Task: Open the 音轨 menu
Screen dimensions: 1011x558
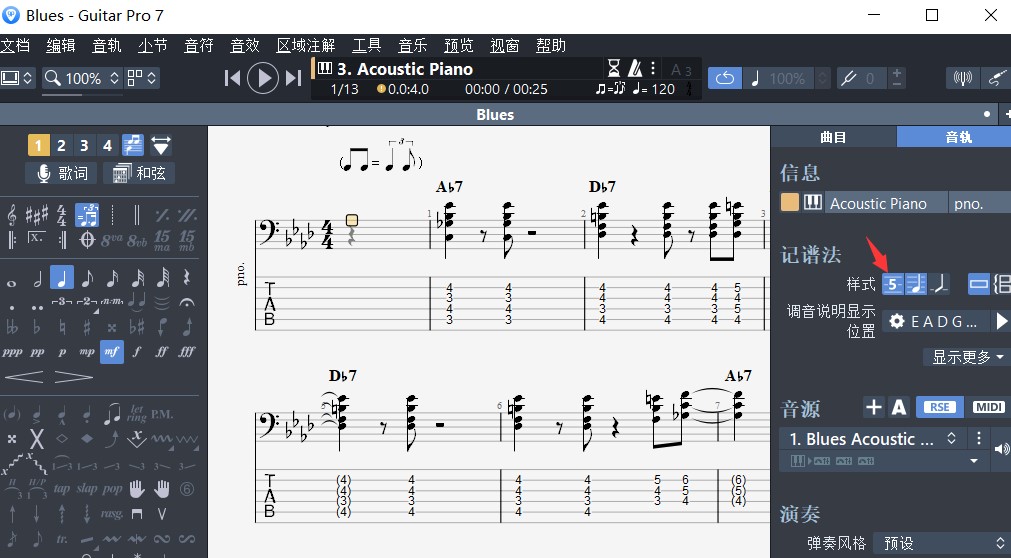Action: (x=107, y=45)
